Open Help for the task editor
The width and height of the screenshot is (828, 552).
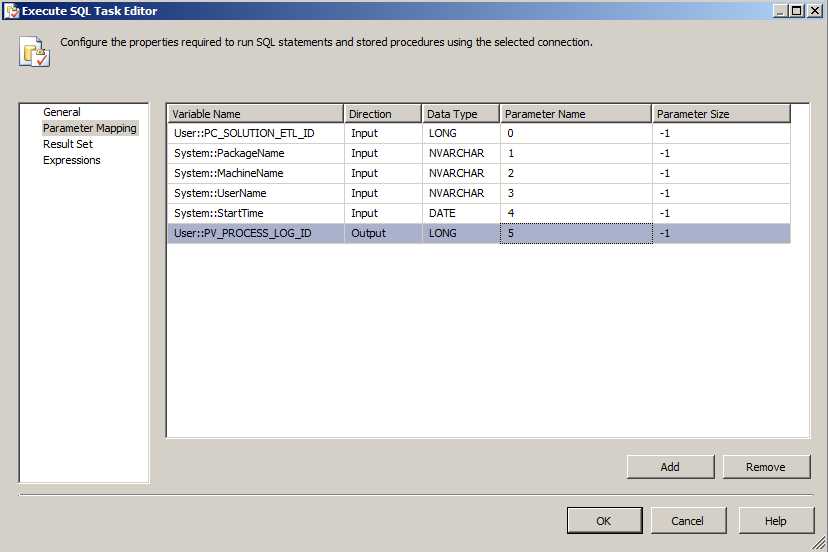pos(776,521)
